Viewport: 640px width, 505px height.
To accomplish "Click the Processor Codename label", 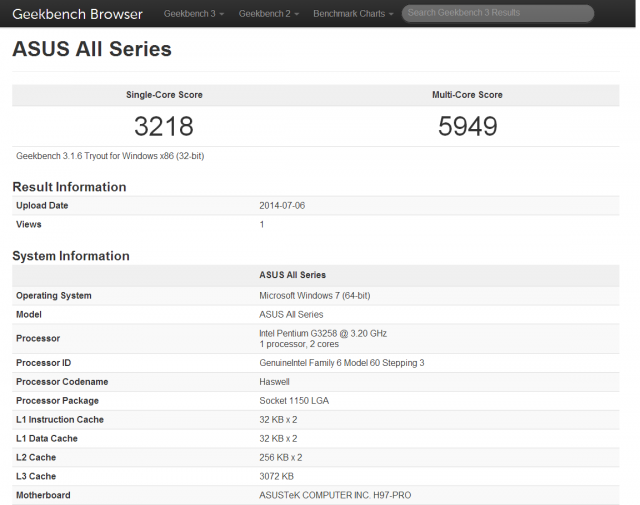I will tap(62, 382).
